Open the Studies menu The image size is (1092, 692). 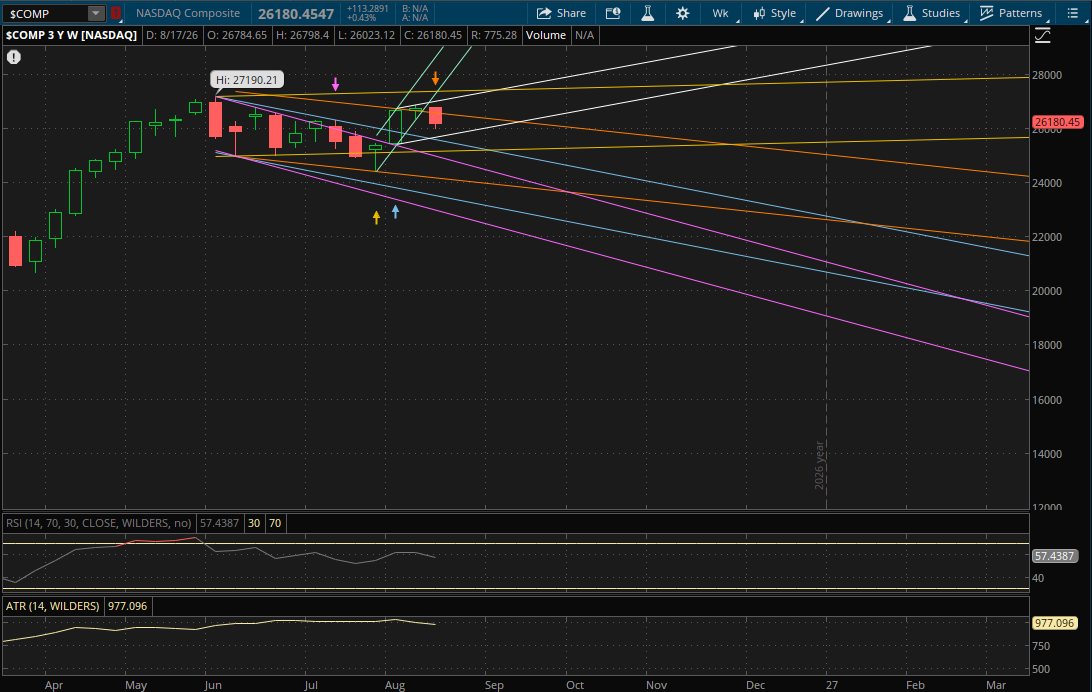click(x=932, y=13)
